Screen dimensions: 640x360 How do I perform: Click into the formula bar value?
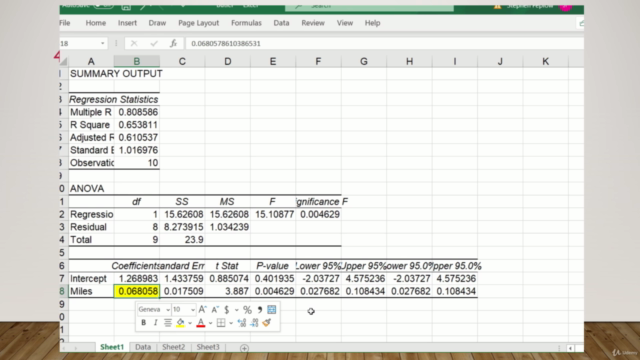pyautogui.click(x=226, y=43)
